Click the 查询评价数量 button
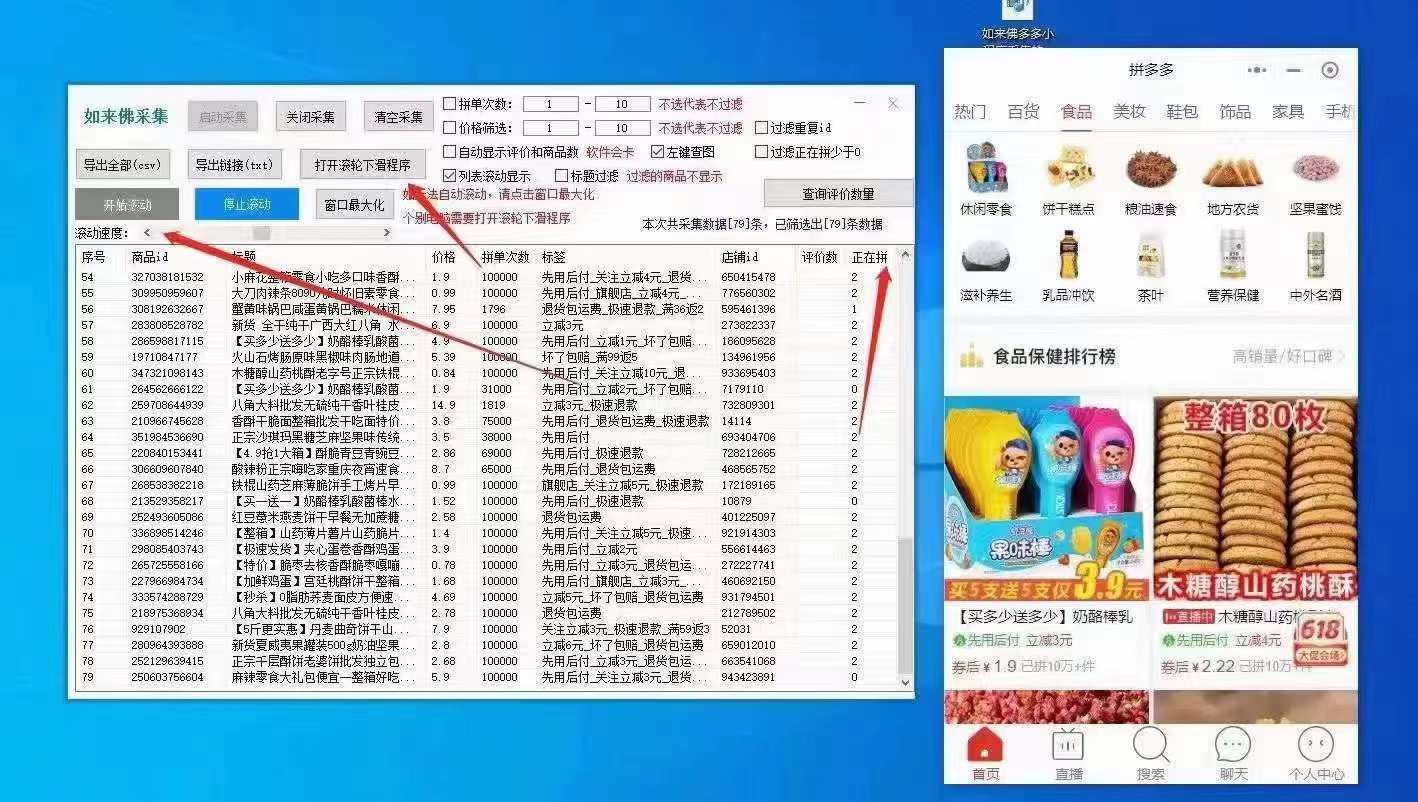The image size is (1418, 802). [838, 194]
